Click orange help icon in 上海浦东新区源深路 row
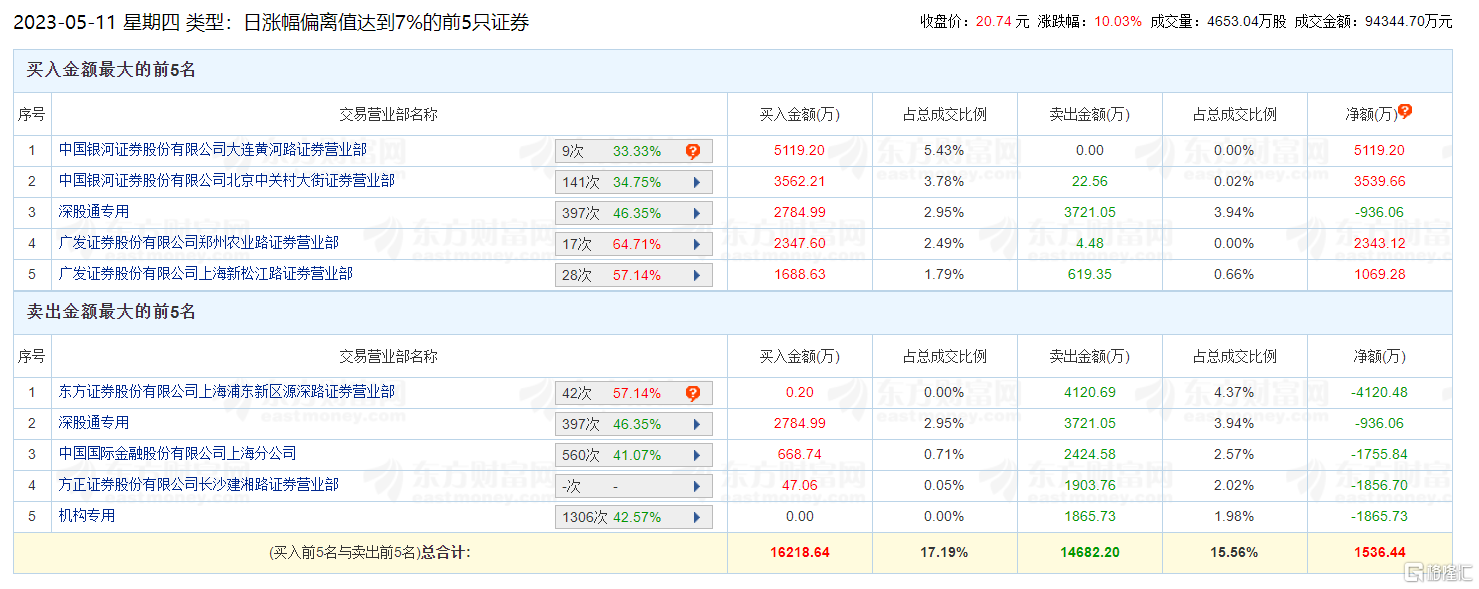Viewport: 1479px width, 589px height. coord(692,393)
